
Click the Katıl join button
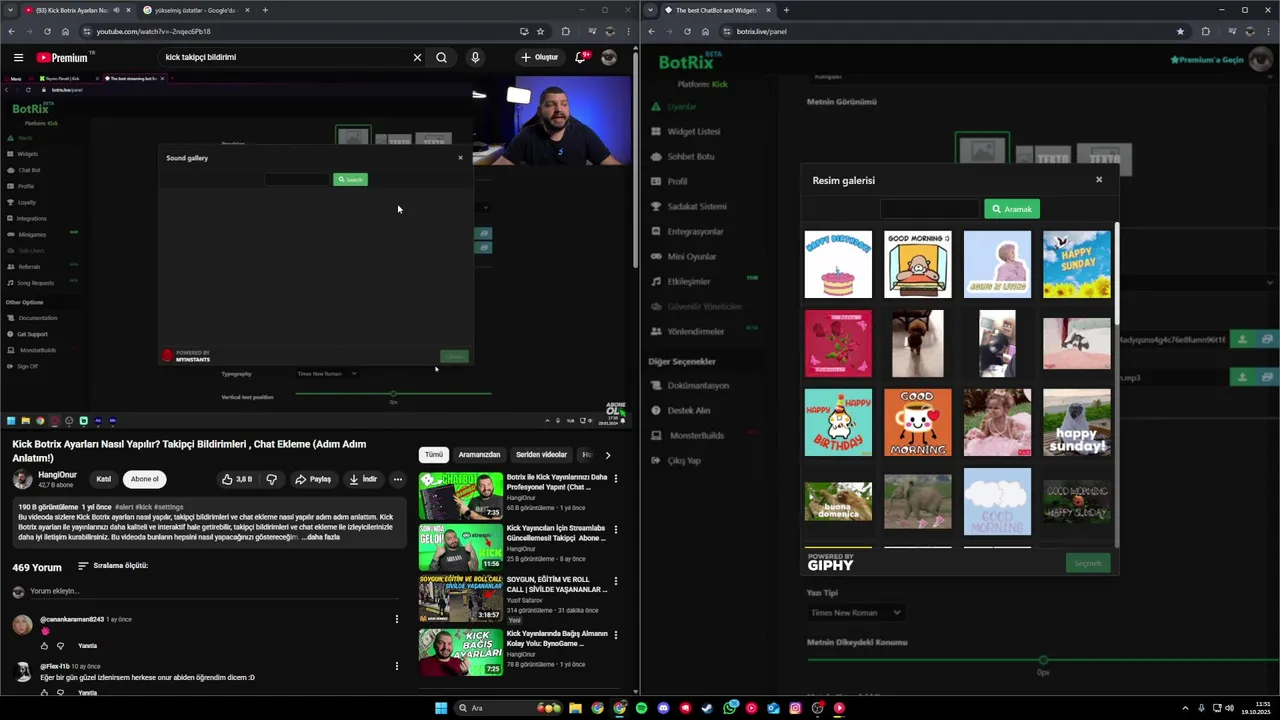point(103,479)
